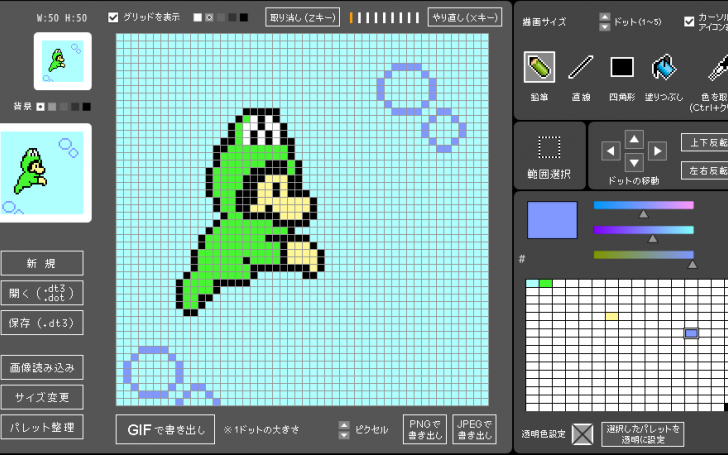Pick the periwinkle blue palette swatch
Image resolution: width=728 pixels, height=455 pixels.
coord(691,333)
